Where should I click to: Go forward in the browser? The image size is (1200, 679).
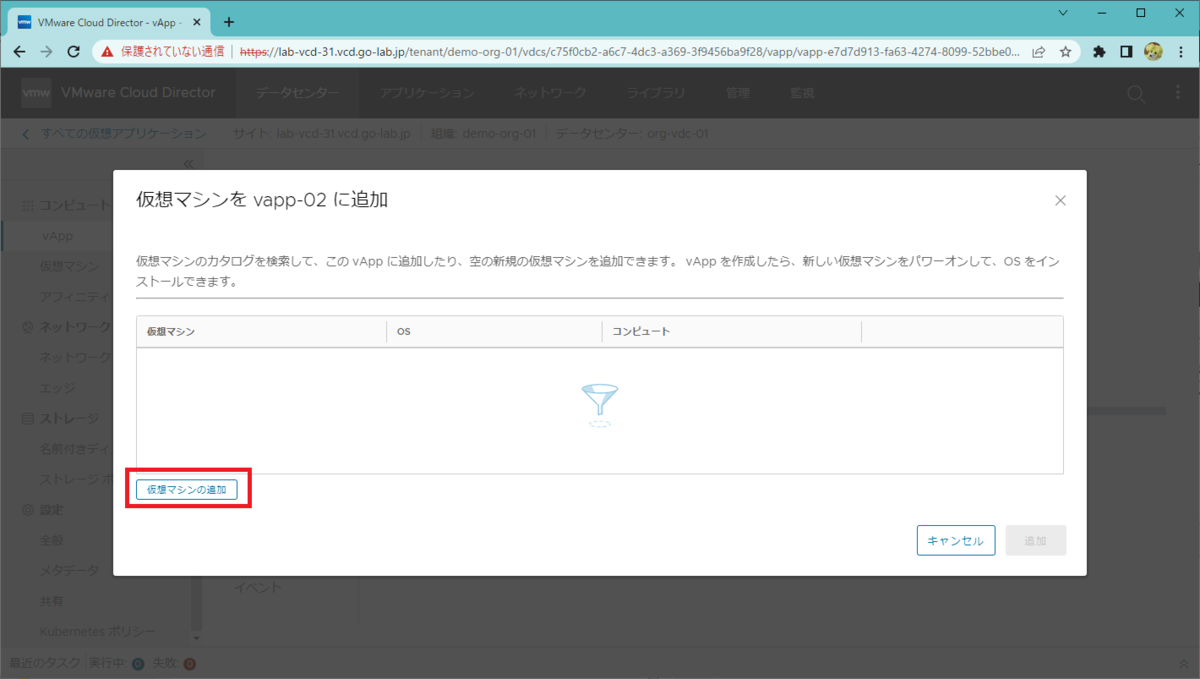[46, 51]
